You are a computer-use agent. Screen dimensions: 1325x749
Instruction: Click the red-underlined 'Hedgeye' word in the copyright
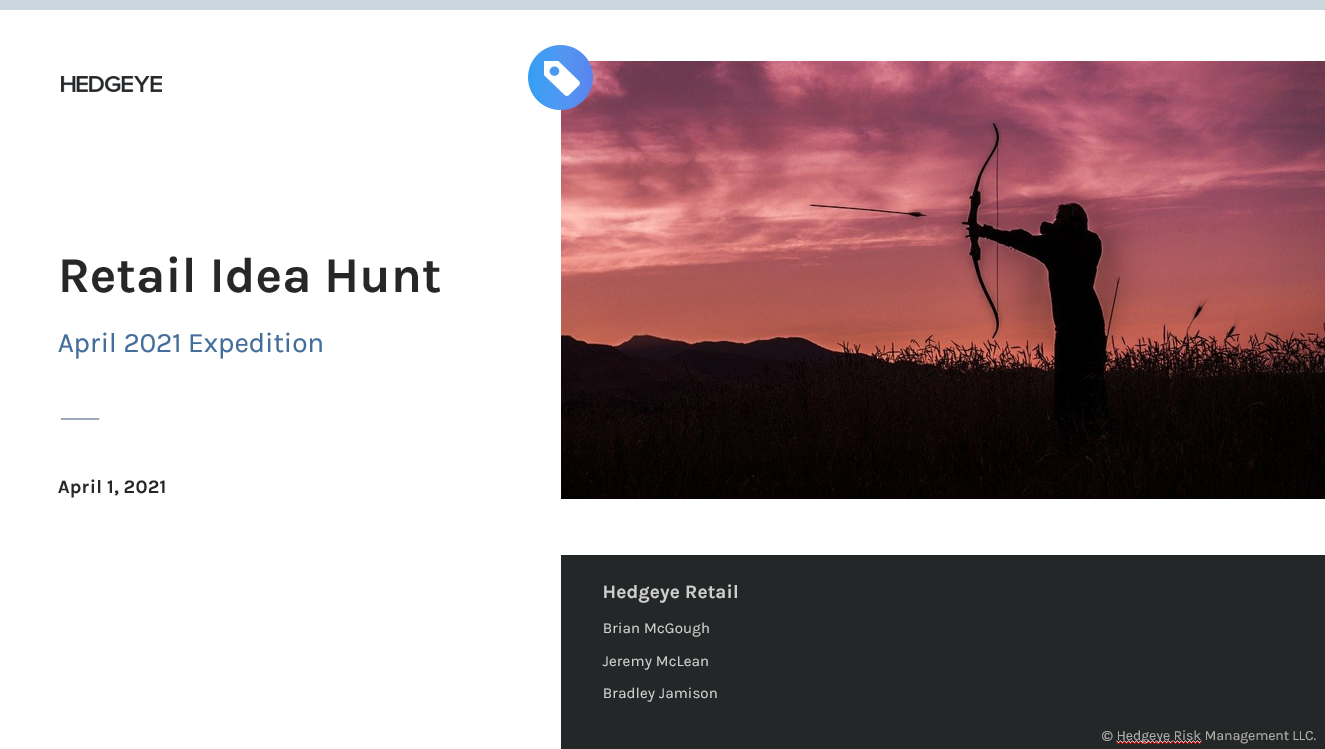pos(1145,736)
